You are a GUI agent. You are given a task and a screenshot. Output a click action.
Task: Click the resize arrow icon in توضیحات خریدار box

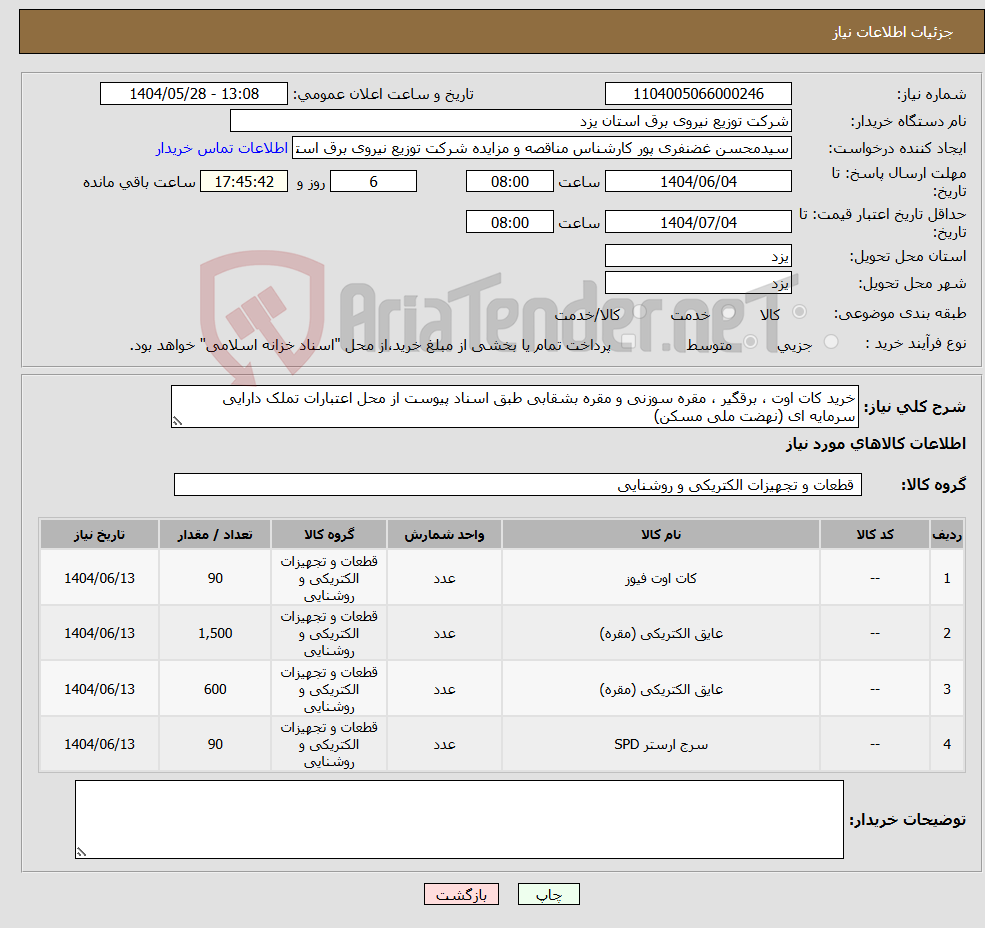[x=82, y=851]
